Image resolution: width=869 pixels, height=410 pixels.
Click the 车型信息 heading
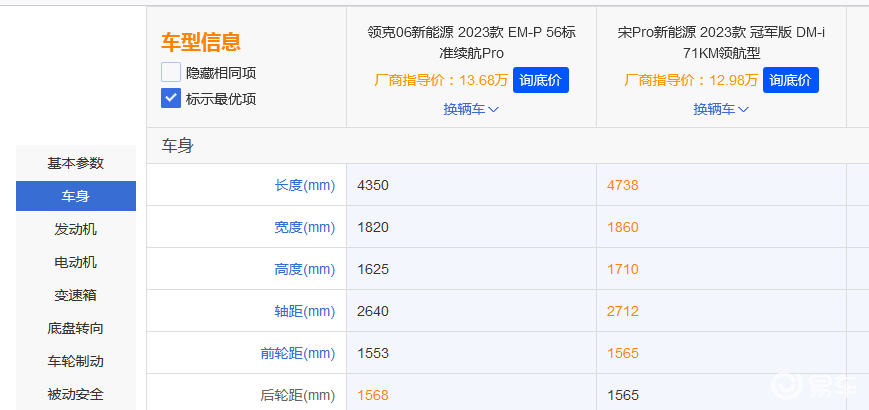(x=201, y=42)
